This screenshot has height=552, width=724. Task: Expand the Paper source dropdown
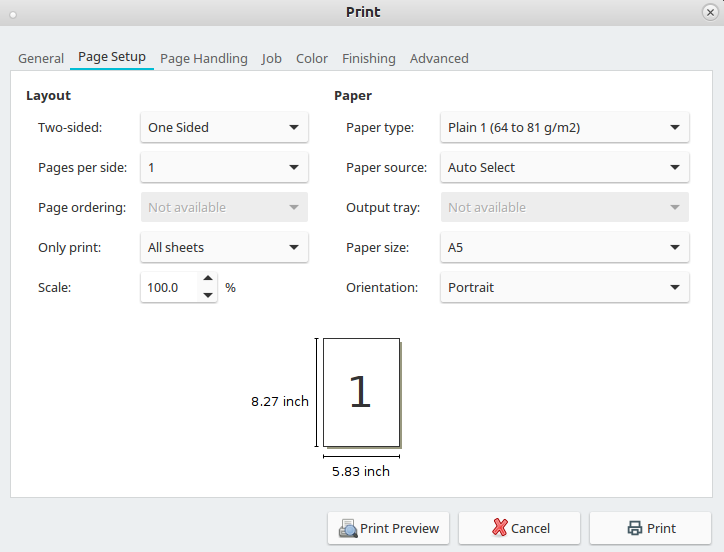[x=564, y=167]
